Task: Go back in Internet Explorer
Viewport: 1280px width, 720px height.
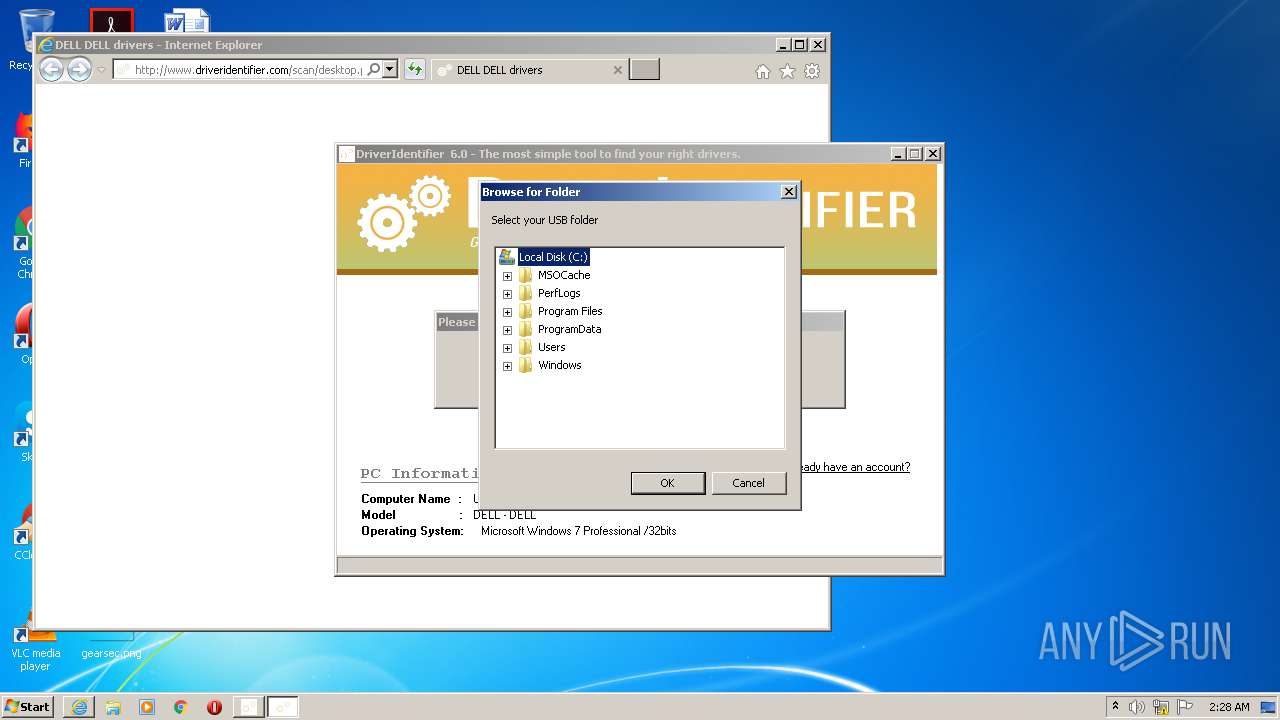Action: coord(51,69)
